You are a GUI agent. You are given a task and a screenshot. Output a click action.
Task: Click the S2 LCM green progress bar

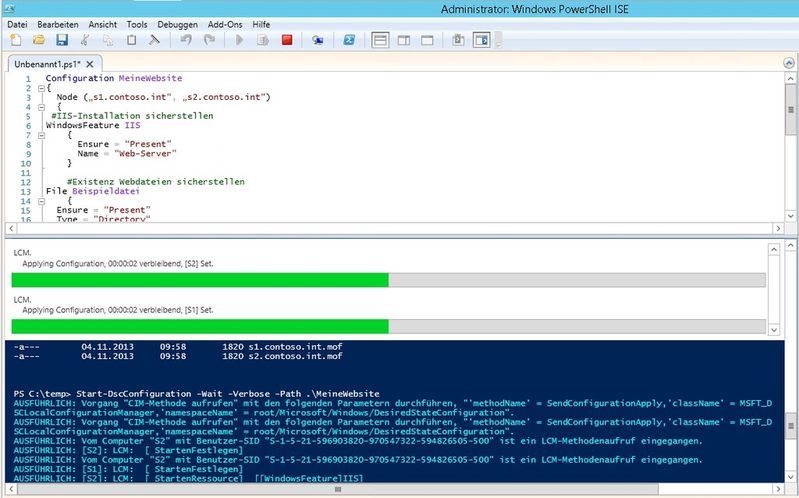(199, 280)
